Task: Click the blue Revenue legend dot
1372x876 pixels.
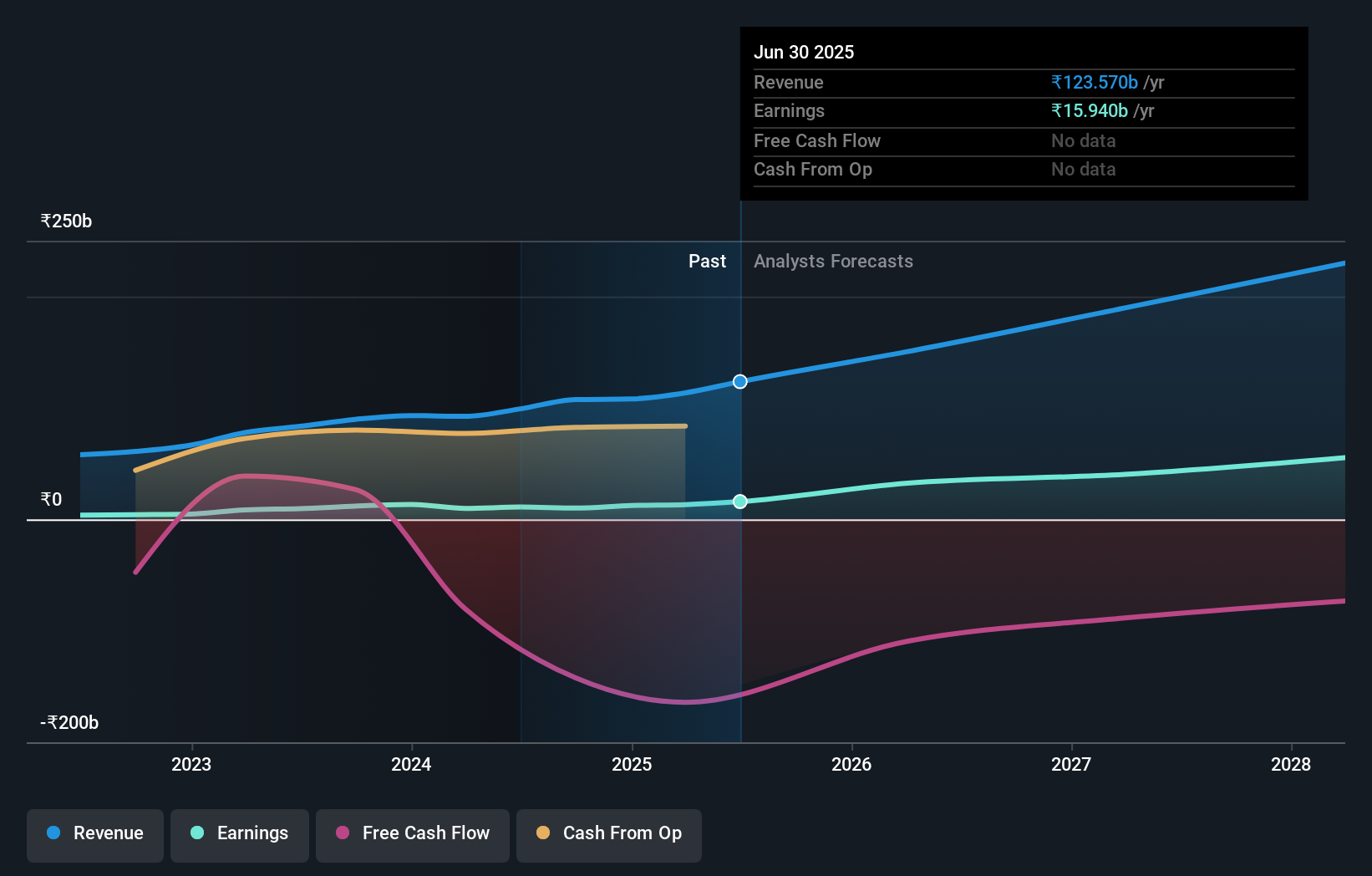Action: click(x=52, y=833)
